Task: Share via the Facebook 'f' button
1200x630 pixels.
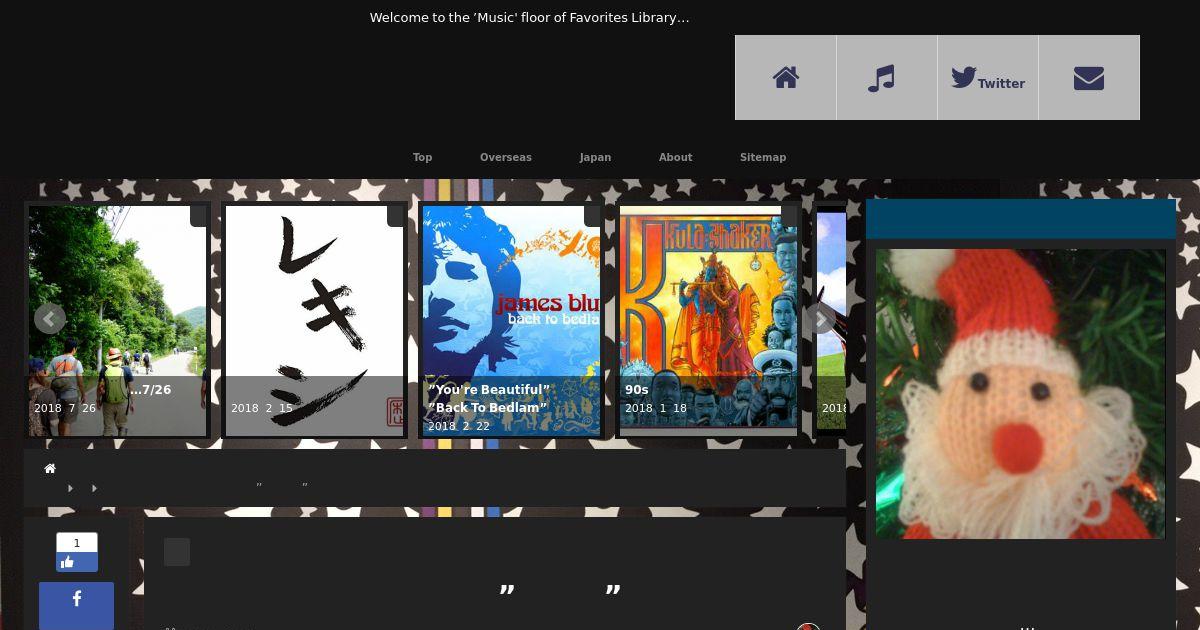Action: point(76,605)
